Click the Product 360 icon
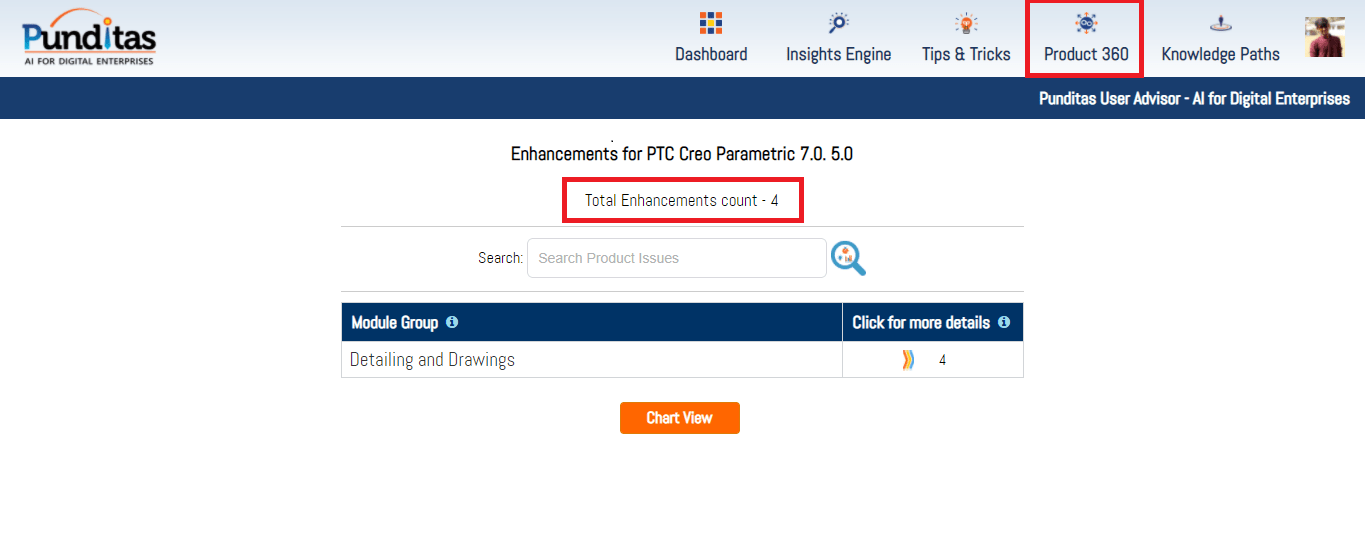The width and height of the screenshot is (1365, 557). coord(1086,23)
